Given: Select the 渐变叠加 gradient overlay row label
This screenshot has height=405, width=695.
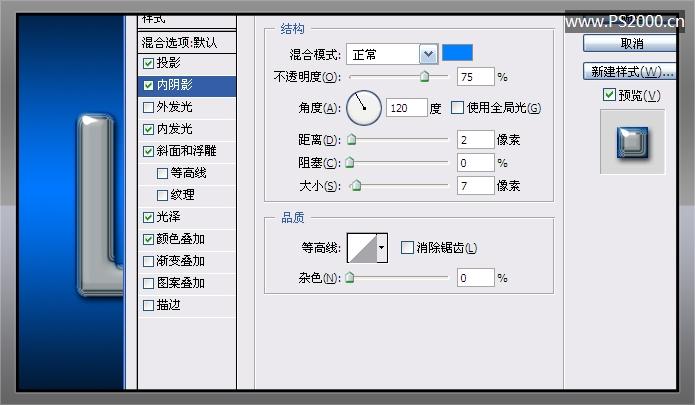Looking at the screenshot, I should pos(180,261).
